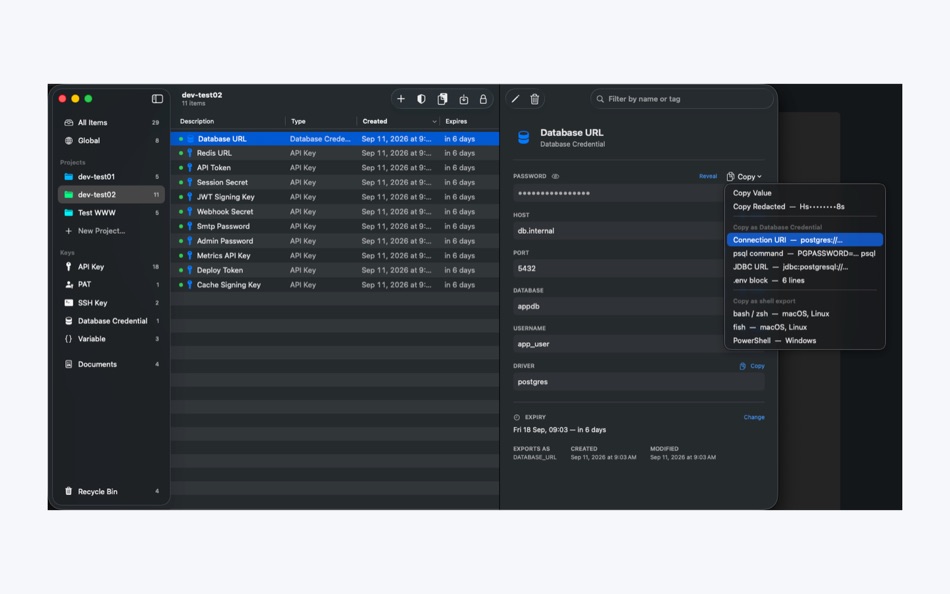Filter by API Key type

pyautogui.click(x=111, y=267)
